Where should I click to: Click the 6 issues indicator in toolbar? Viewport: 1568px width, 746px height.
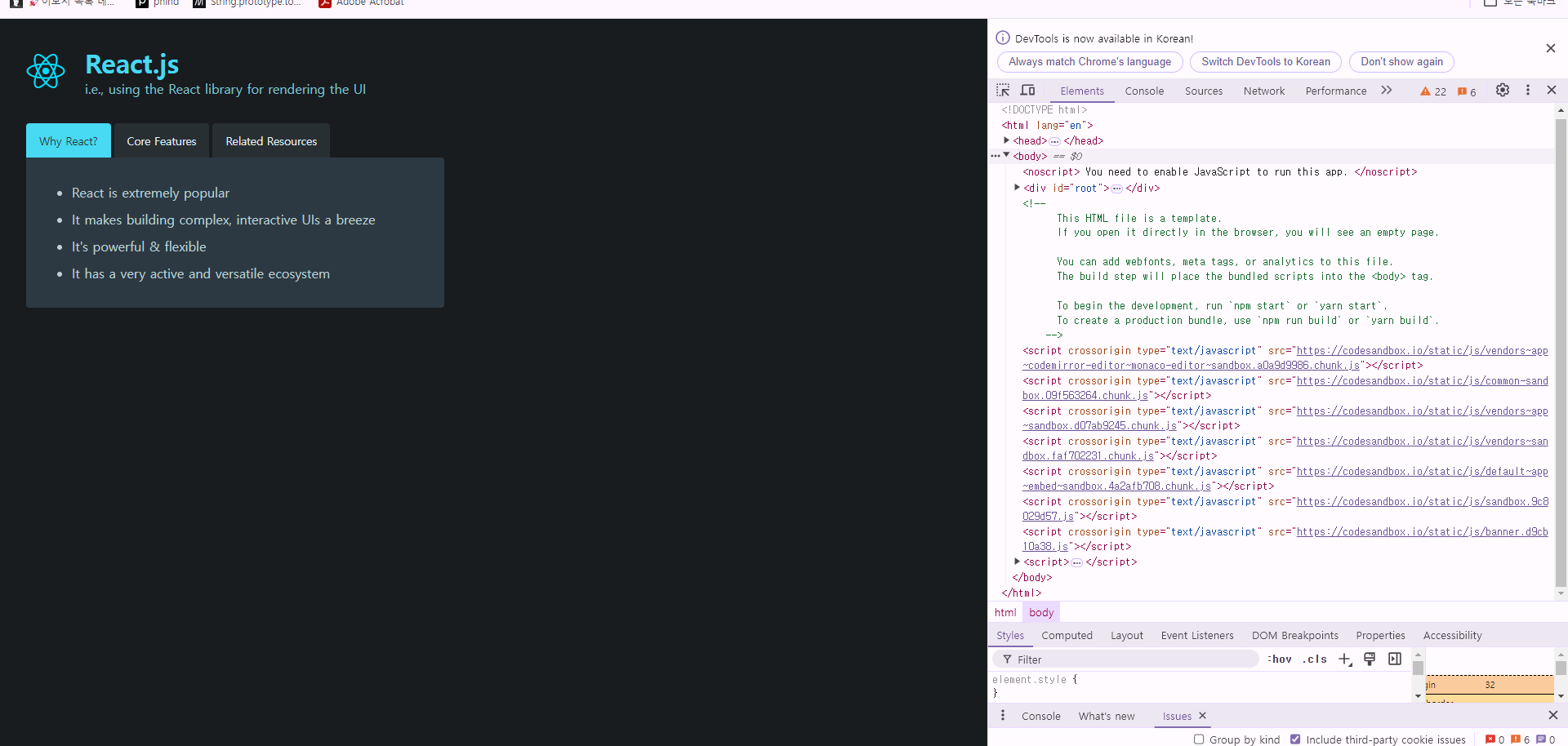(1467, 91)
